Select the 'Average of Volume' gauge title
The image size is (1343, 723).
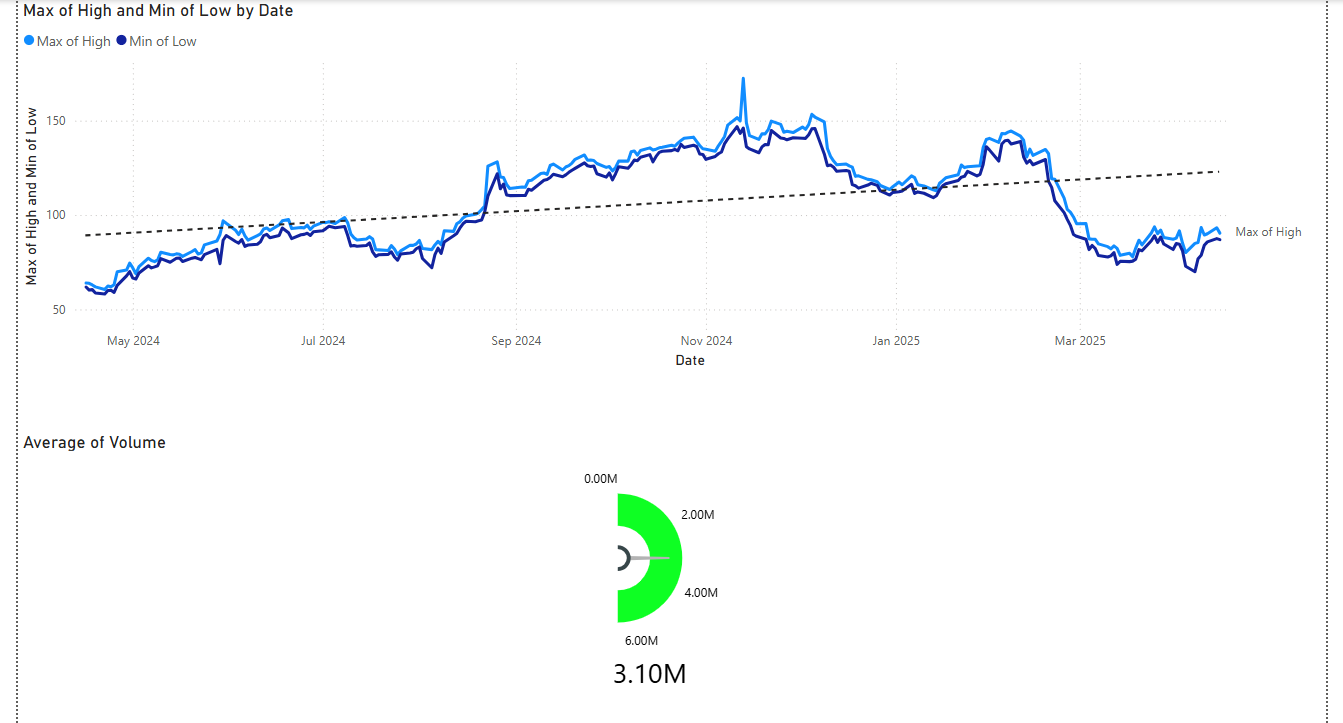pyautogui.click(x=95, y=442)
